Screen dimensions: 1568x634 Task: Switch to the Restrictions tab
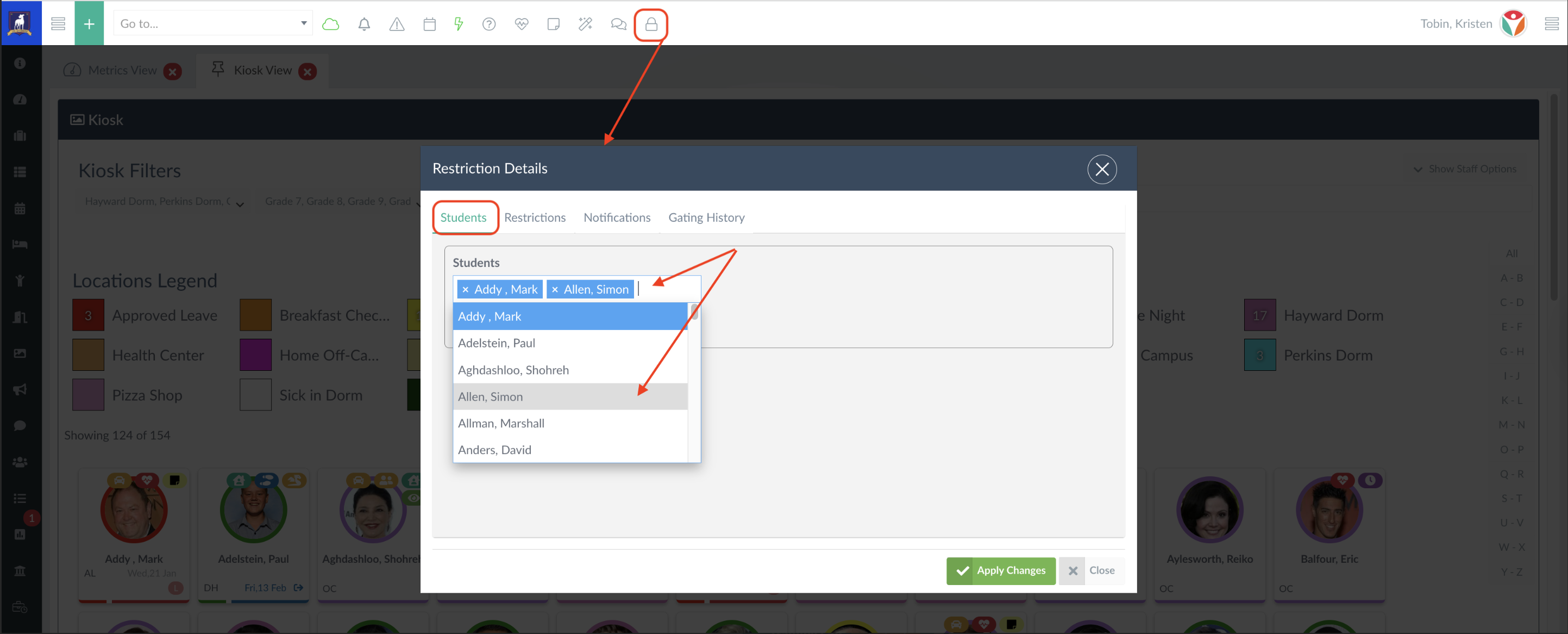click(535, 217)
